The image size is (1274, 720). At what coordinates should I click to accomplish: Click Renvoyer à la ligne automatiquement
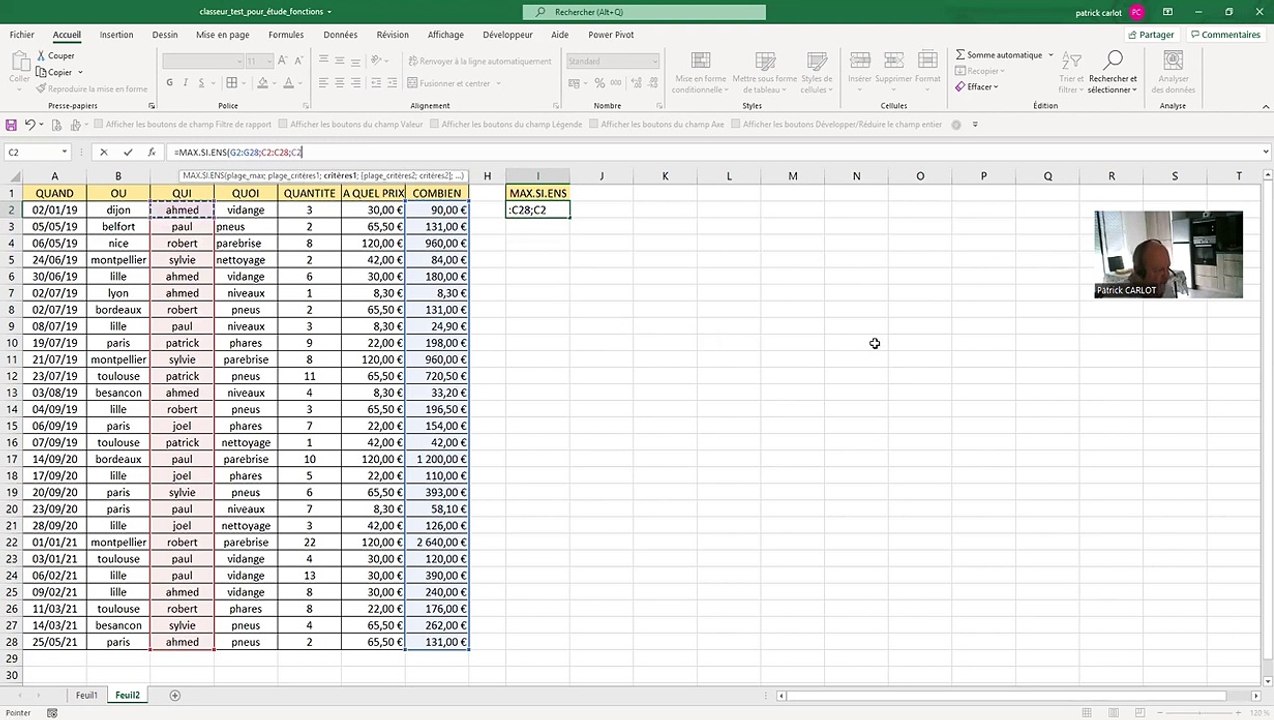479,61
